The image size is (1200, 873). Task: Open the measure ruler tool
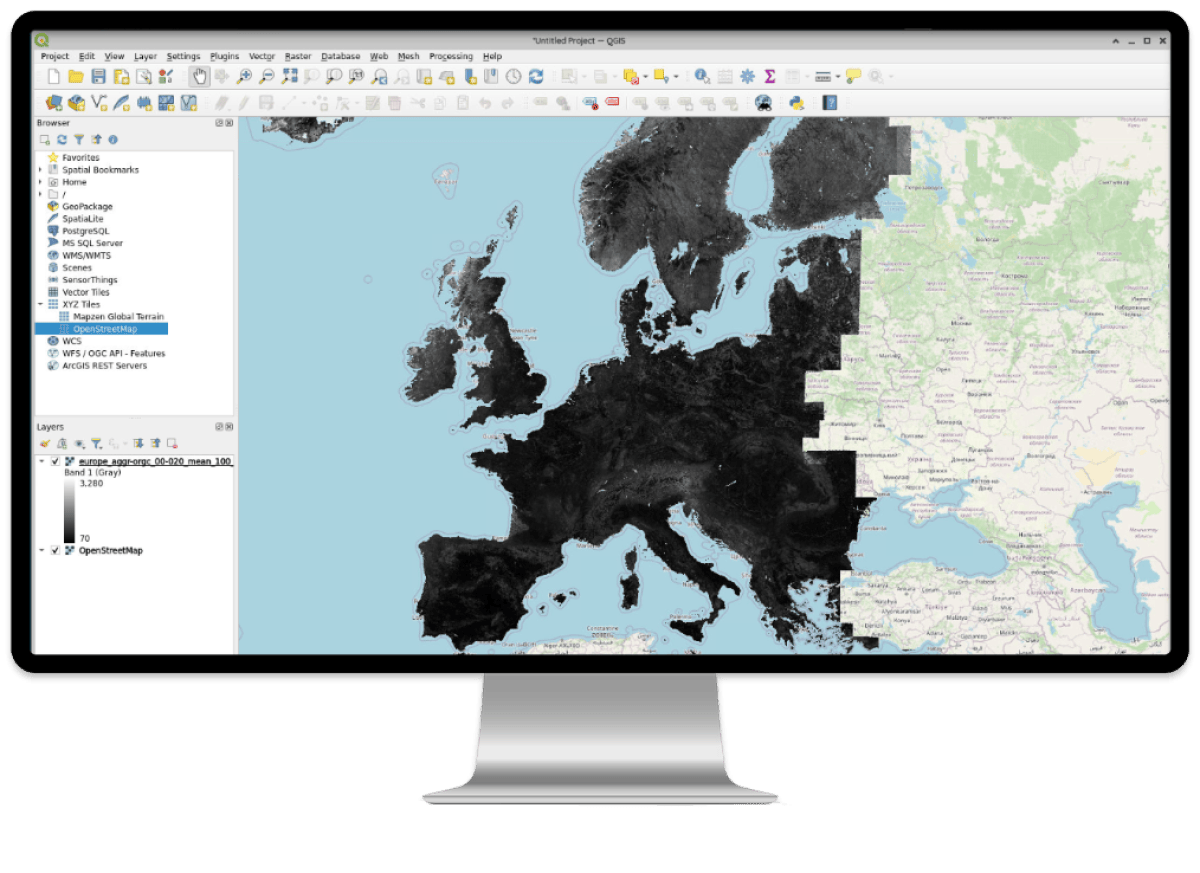click(822, 76)
